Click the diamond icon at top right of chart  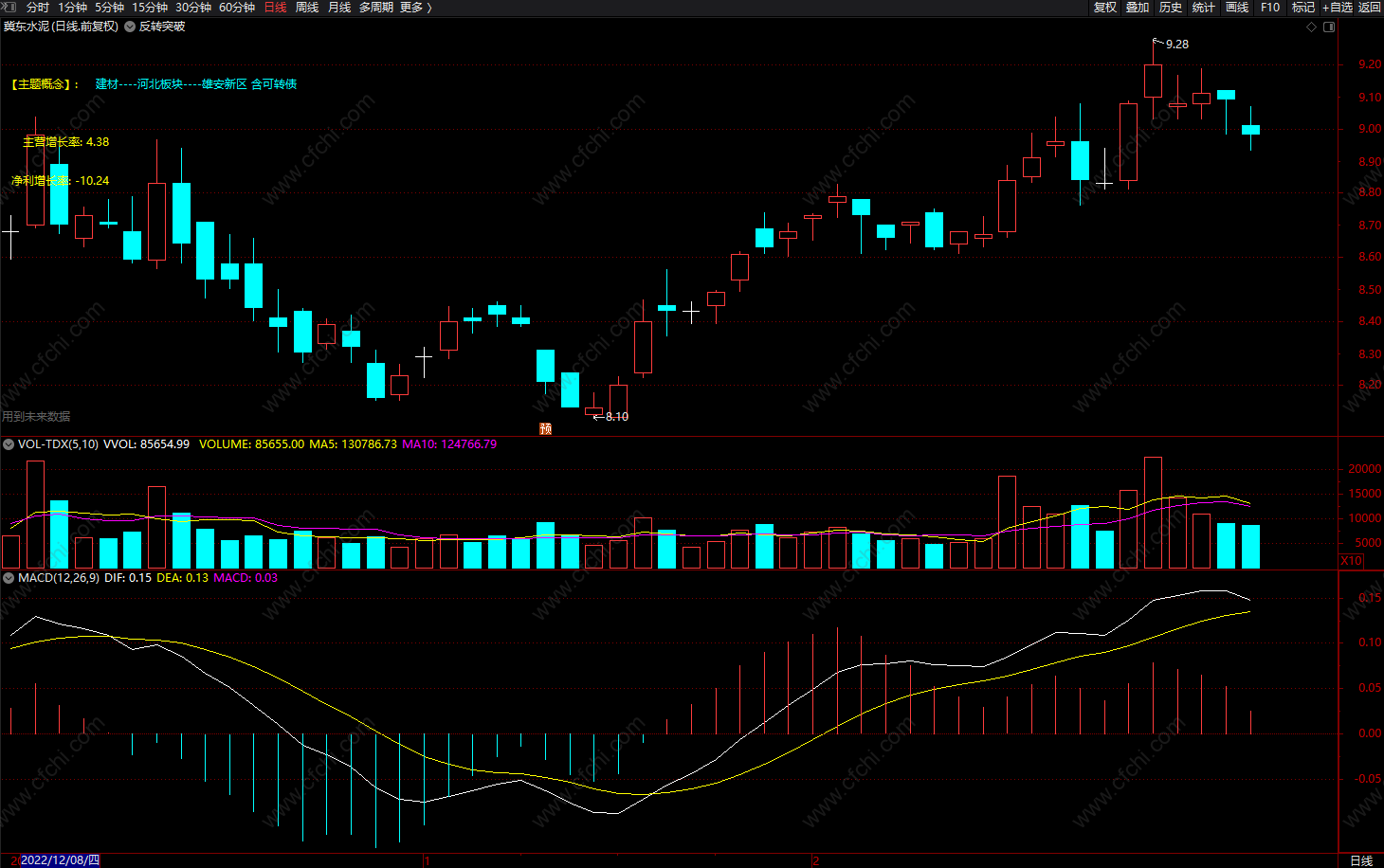coord(1312,27)
